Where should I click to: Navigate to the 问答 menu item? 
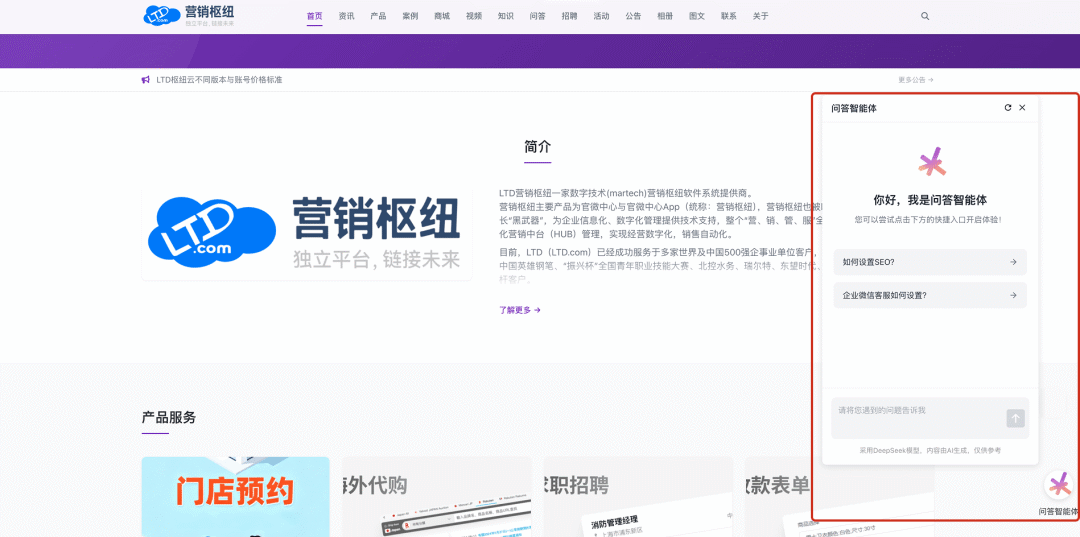537,16
